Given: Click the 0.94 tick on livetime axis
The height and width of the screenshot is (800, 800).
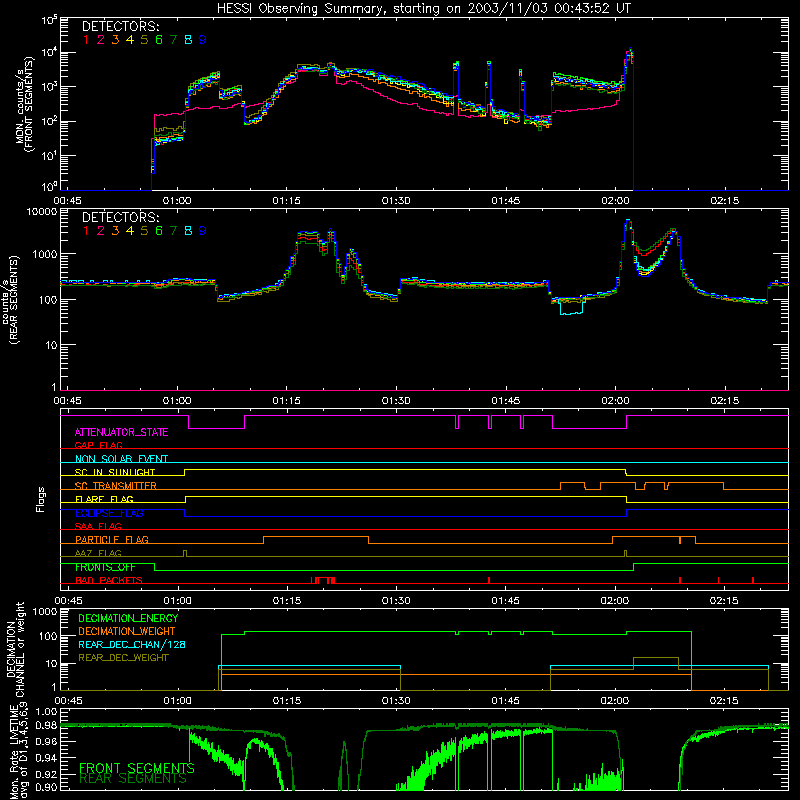Looking at the screenshot, I should click(x=46, y=757).
